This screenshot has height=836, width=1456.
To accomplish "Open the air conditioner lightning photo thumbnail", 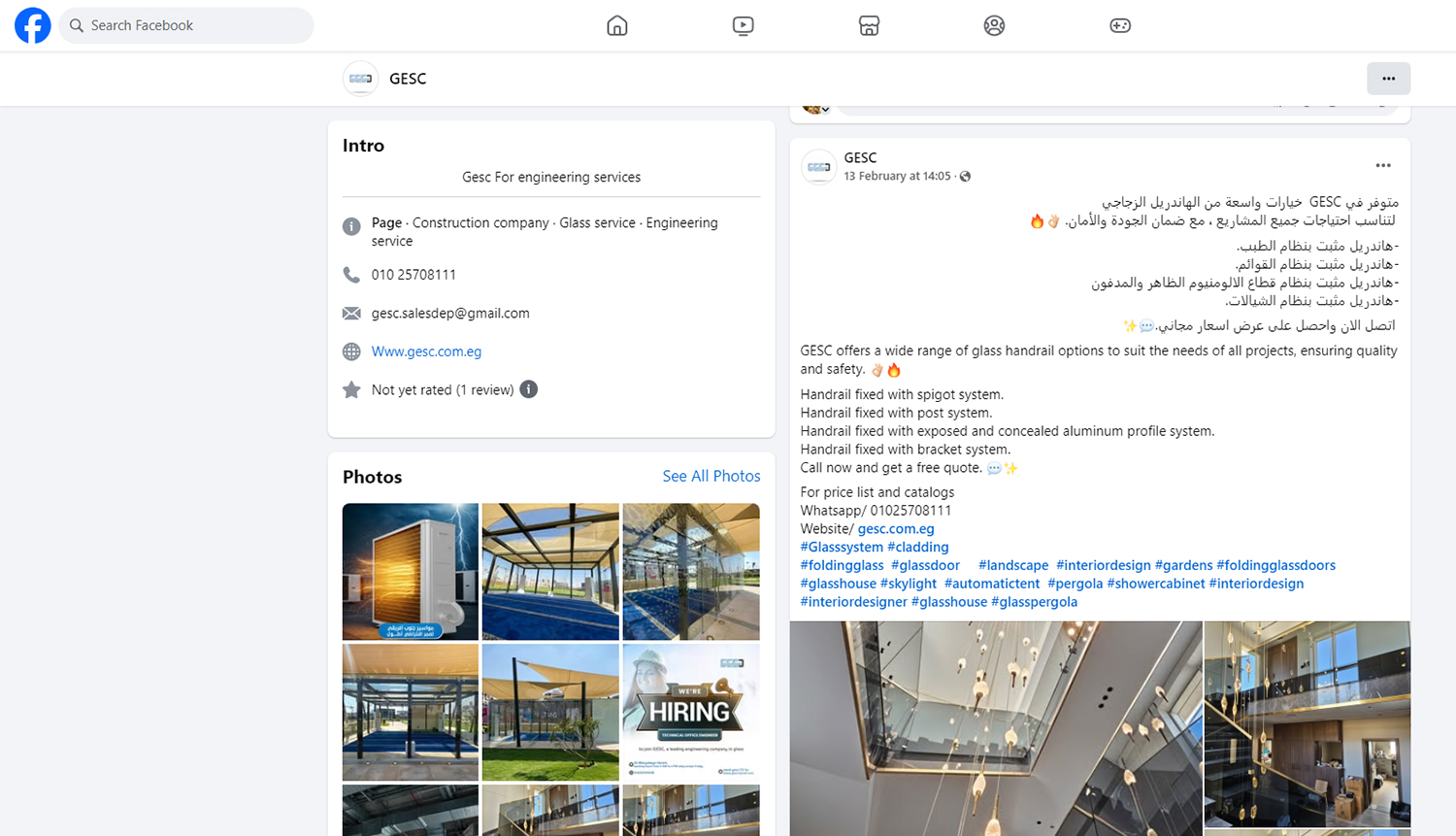I will 411,571.
